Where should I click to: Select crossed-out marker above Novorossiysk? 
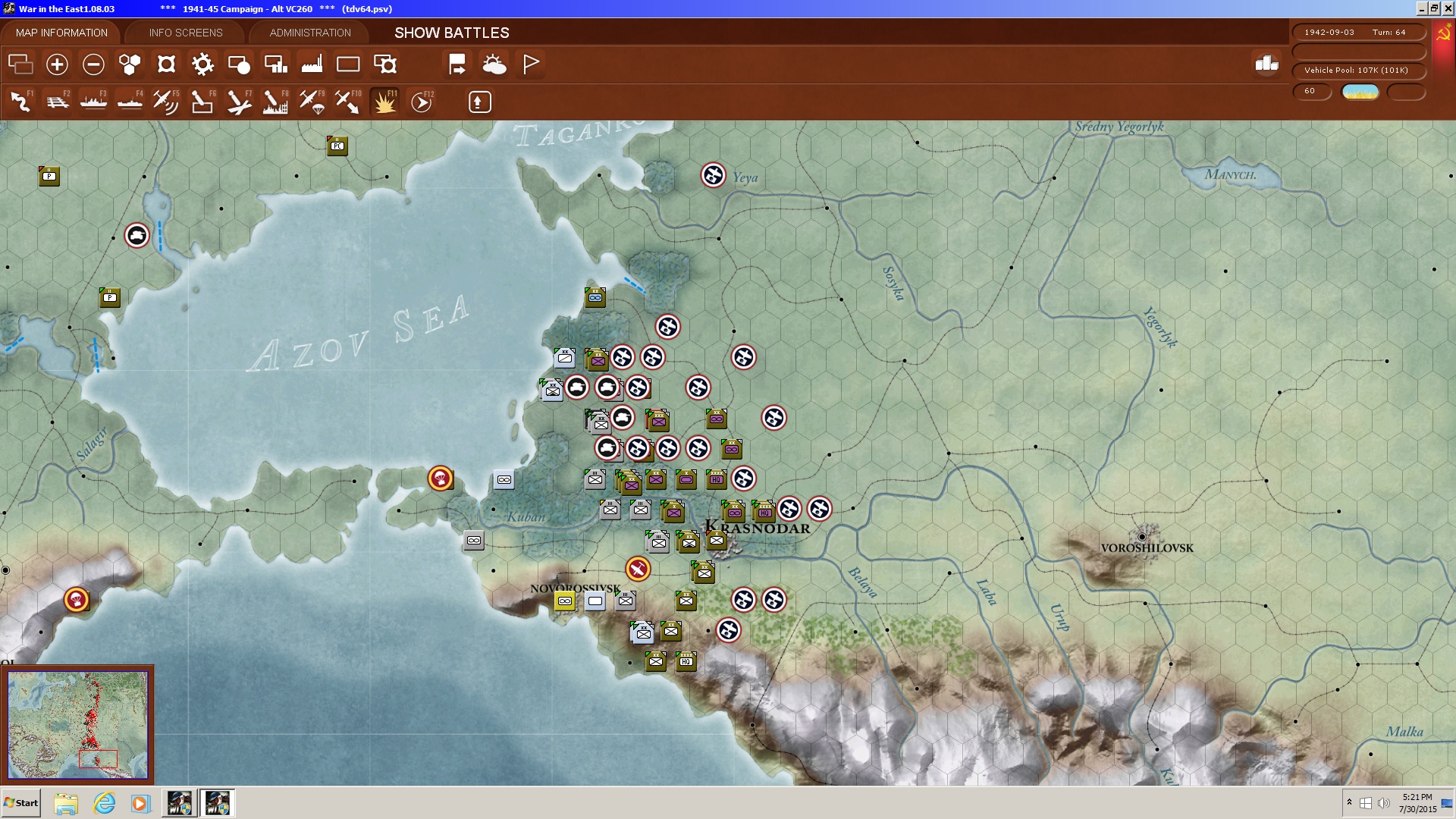(638, 569)
